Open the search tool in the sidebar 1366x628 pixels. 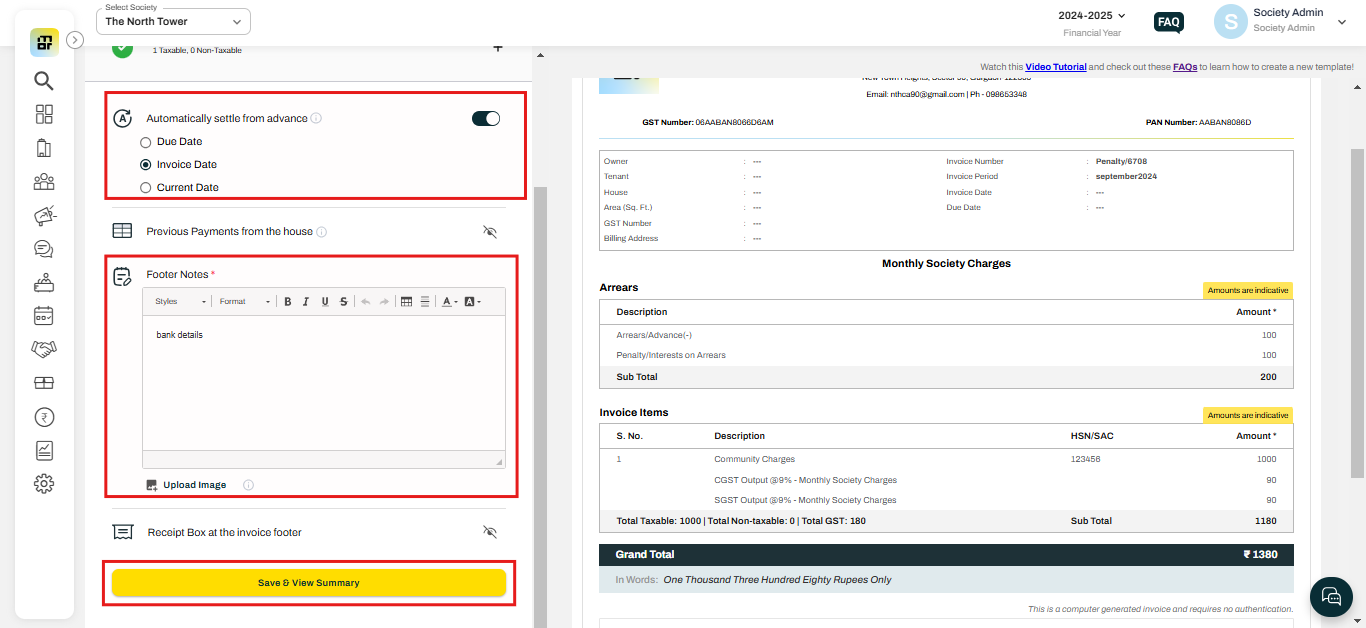coord(43,81)
